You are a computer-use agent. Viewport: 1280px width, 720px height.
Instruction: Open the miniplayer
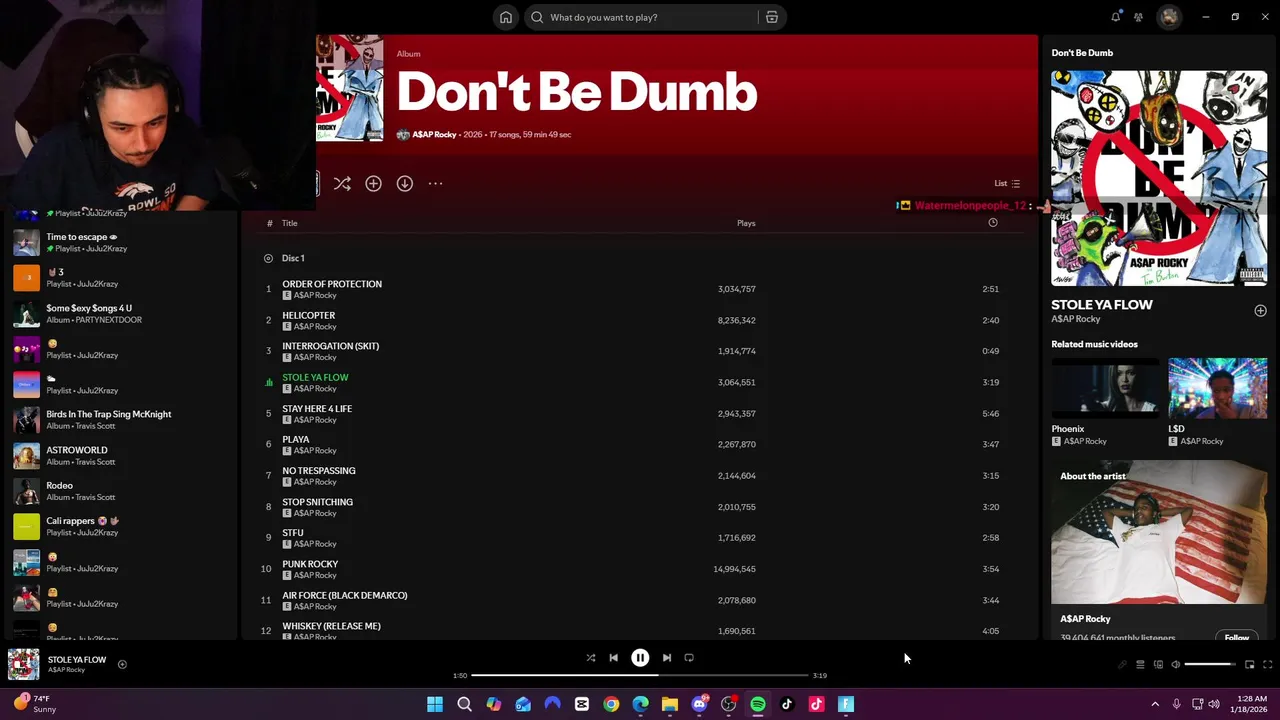[1249, 664]
